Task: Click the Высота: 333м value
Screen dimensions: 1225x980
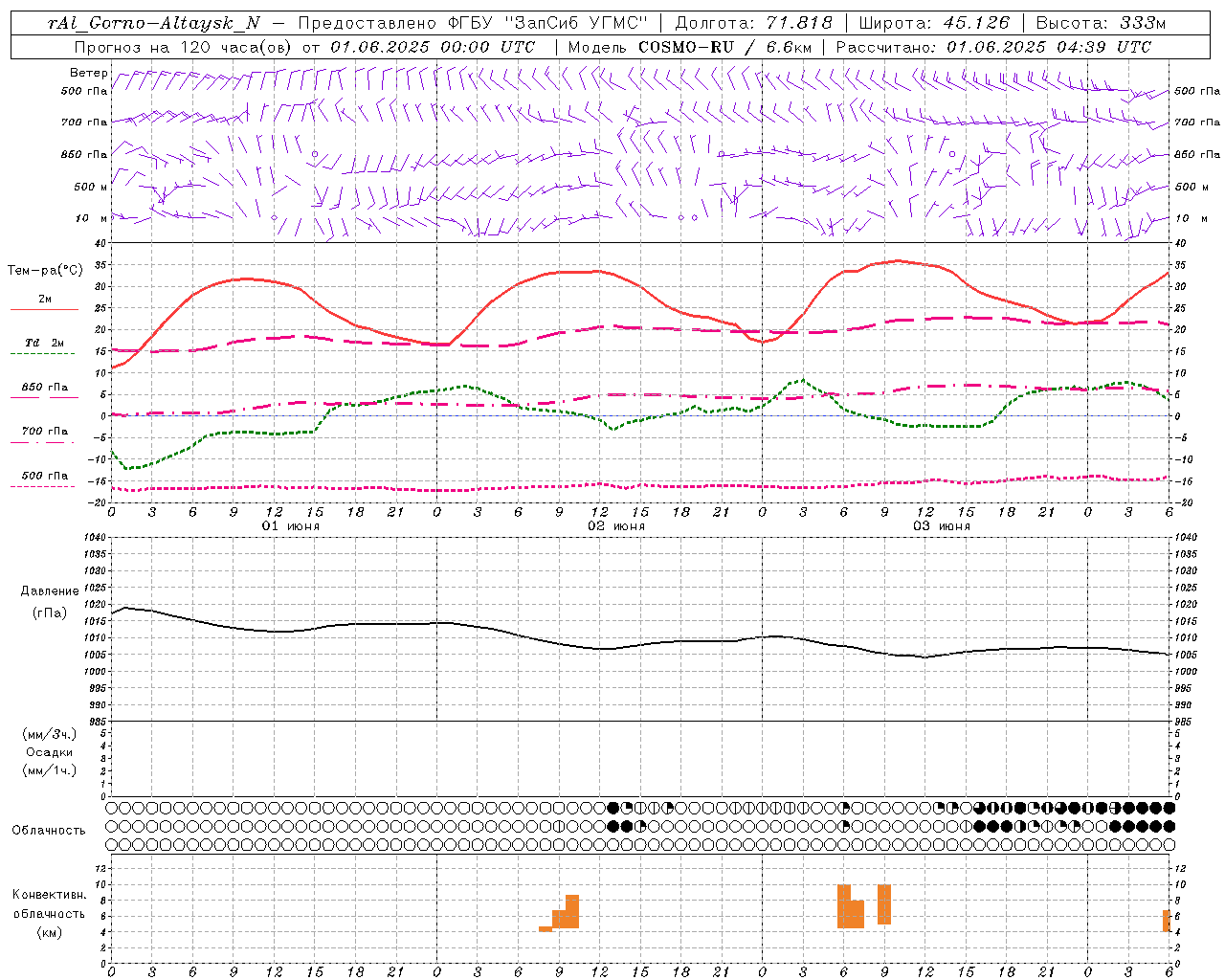Action: click(1102, 23)
